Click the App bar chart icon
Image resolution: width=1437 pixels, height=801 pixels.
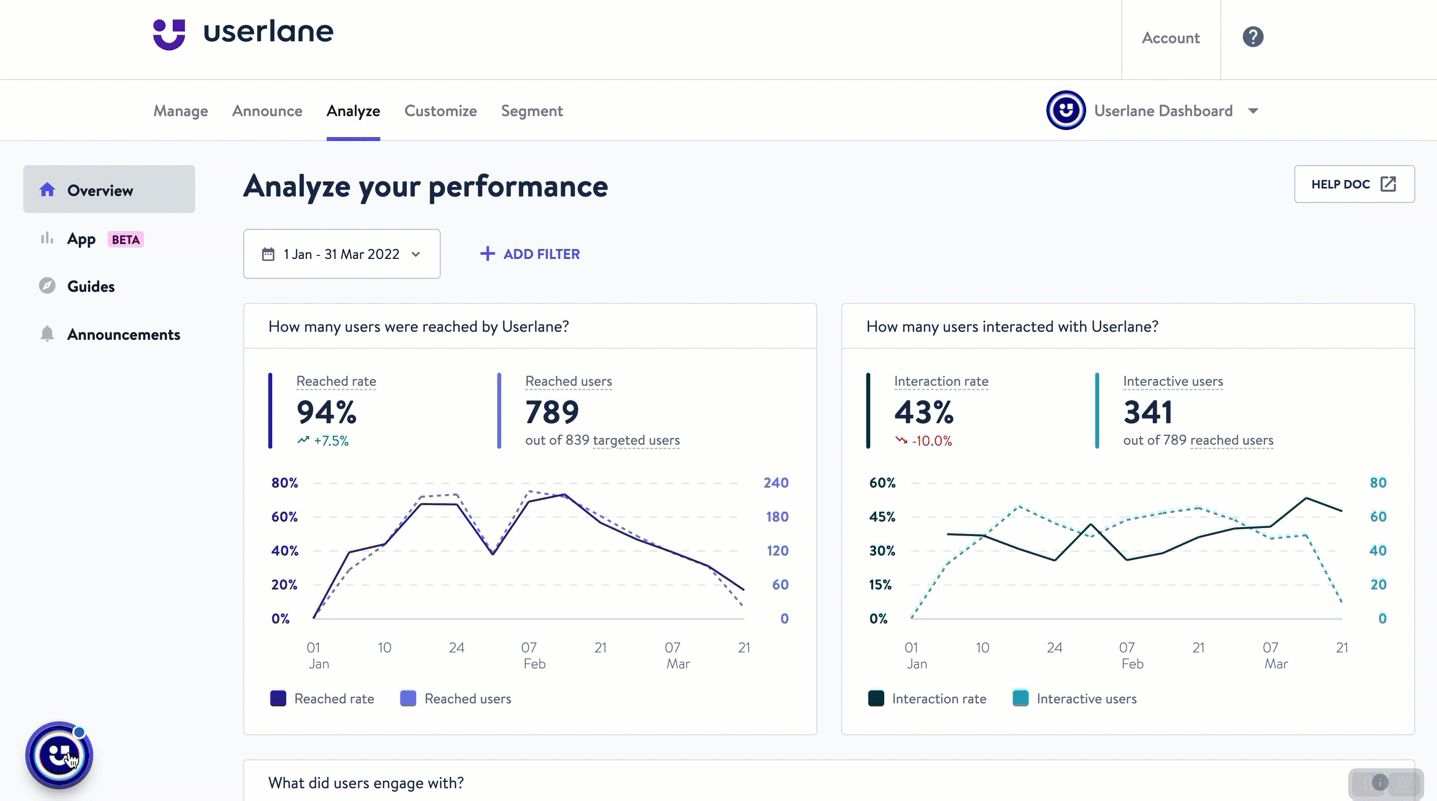[47, 238]
